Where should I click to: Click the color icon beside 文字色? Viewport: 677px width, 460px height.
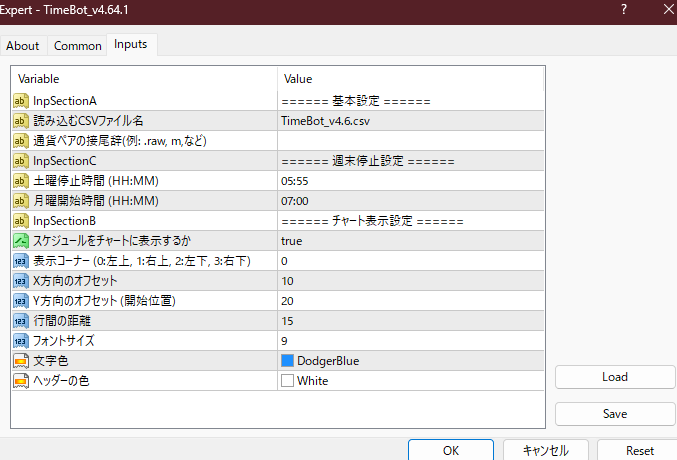click(21, 361)
